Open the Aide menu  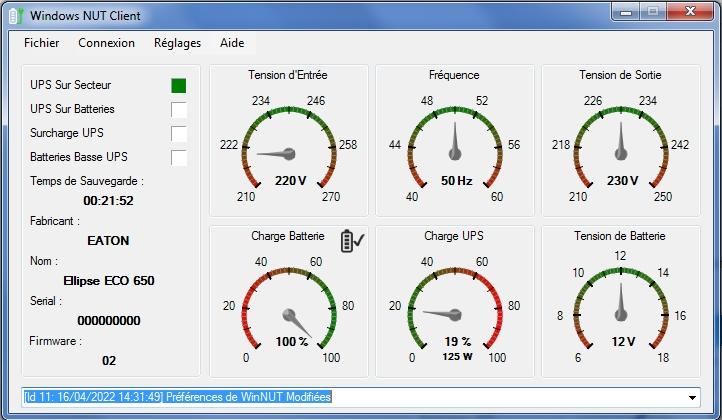click(232, 43)
